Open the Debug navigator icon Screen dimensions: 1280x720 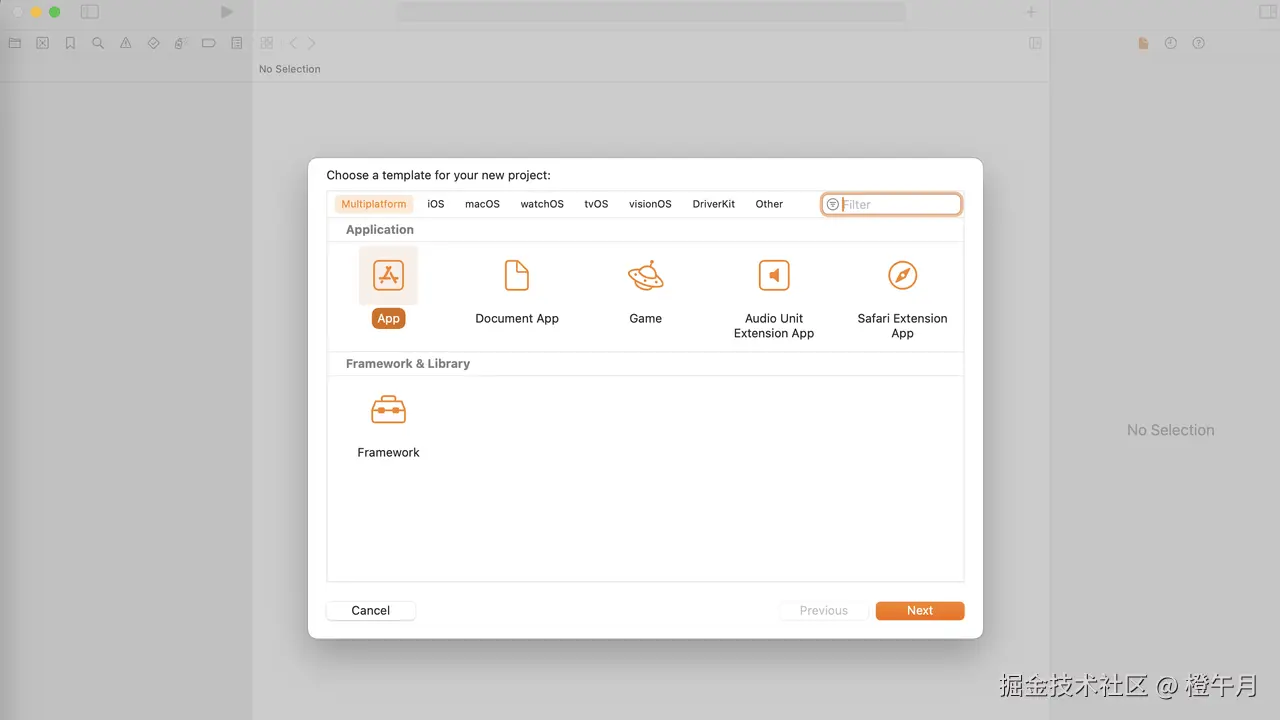click(x=181, y=43)
